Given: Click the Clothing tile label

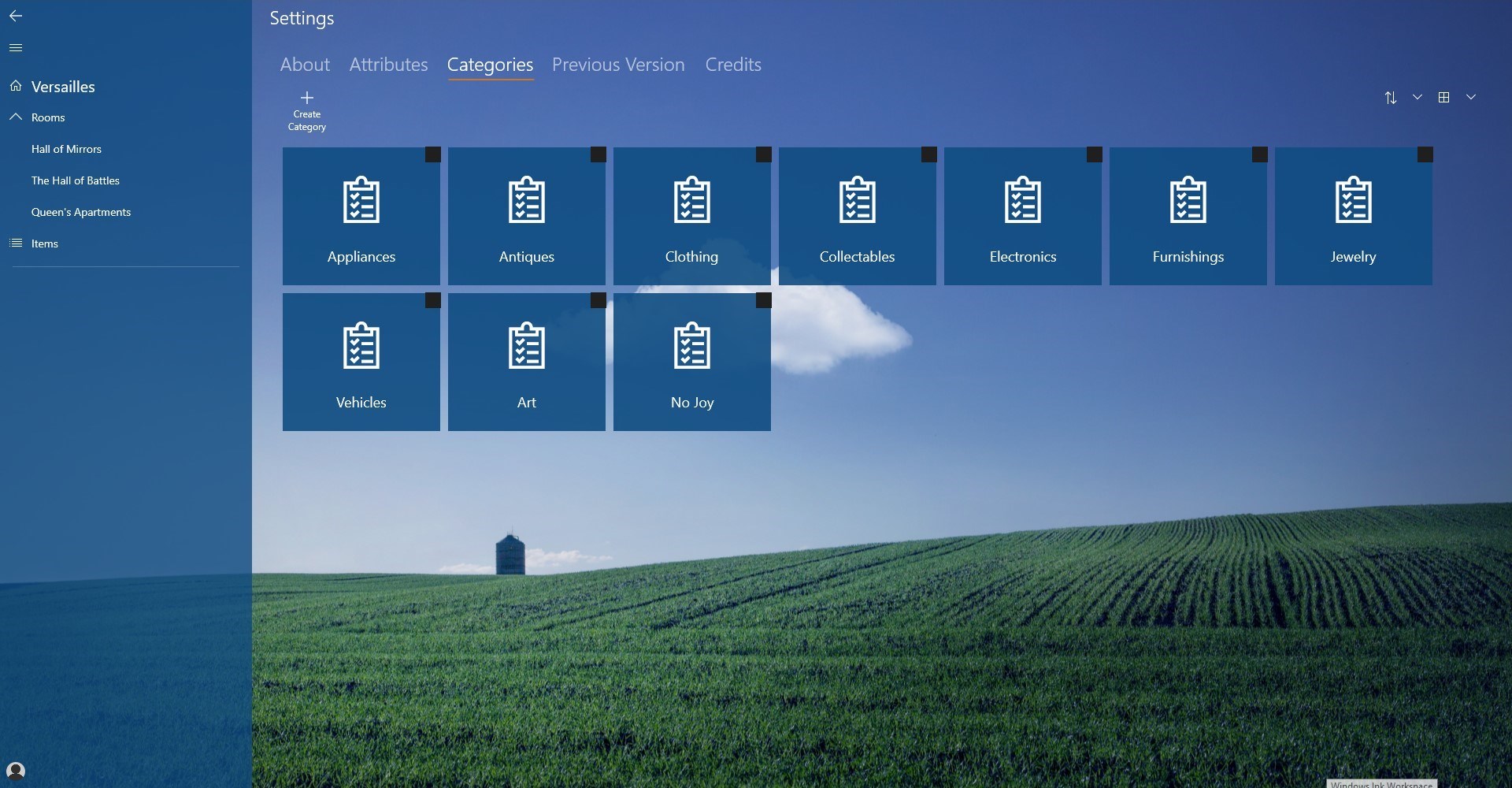Looking at the screenshot, I should (692, 257).
